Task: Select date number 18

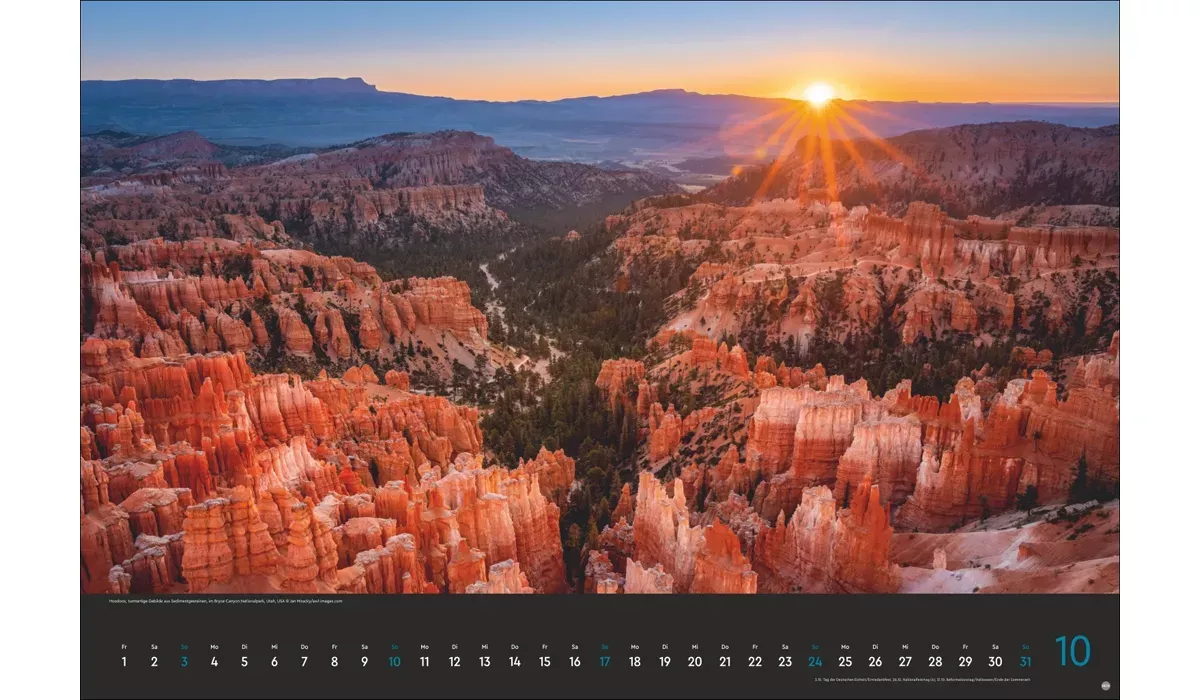Action: [634, 662]
